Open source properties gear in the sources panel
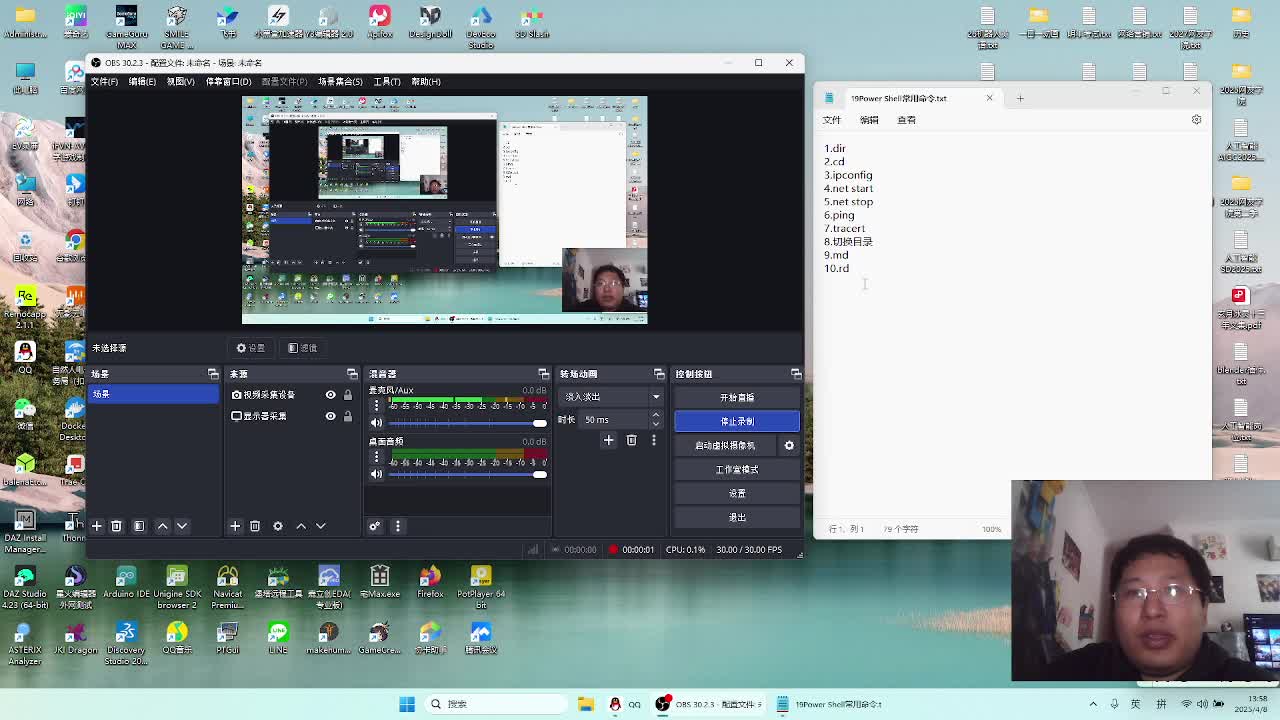 coord(278,526)
